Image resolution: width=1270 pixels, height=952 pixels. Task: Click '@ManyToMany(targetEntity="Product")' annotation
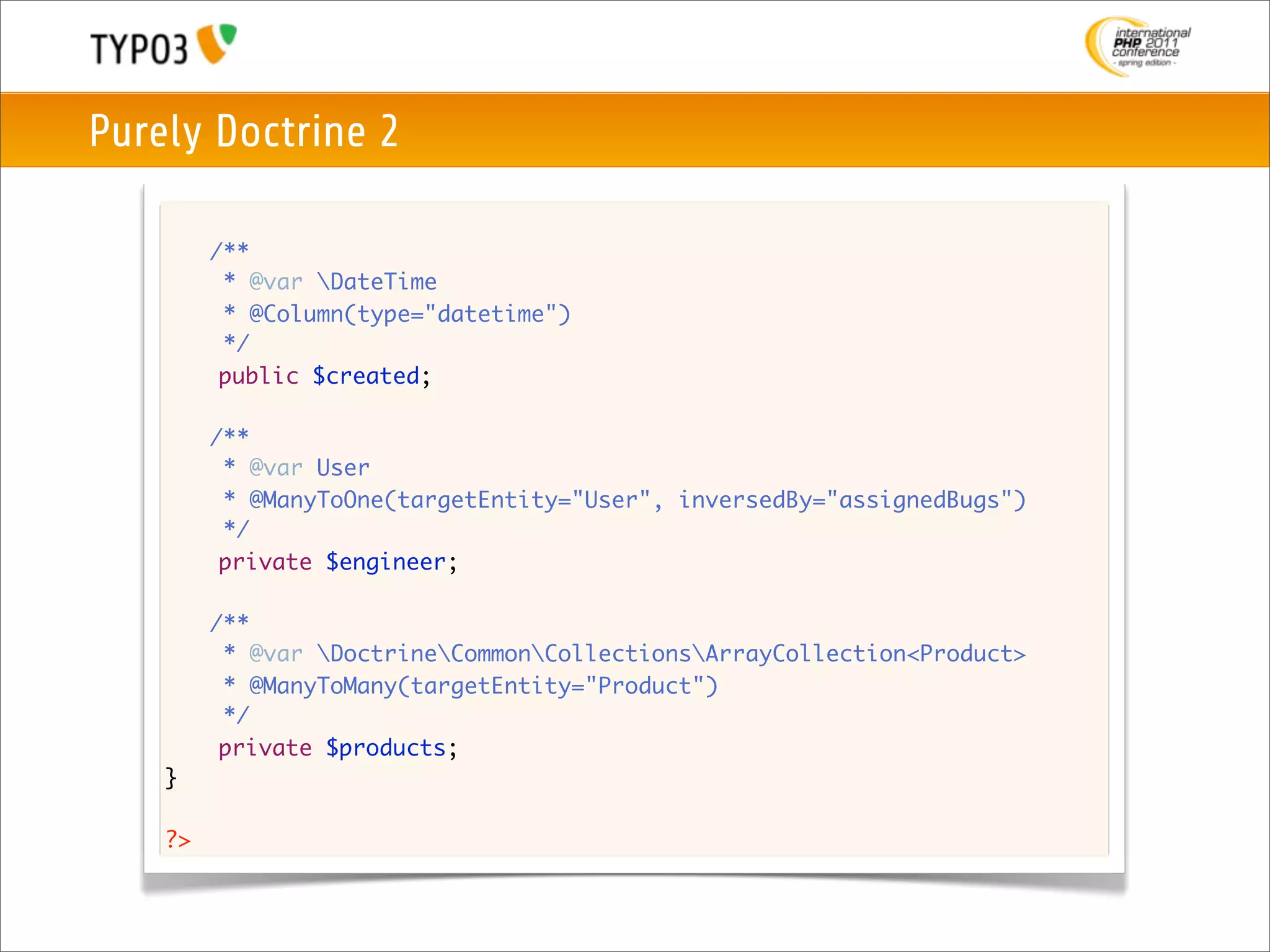click(x=483, y=686)
